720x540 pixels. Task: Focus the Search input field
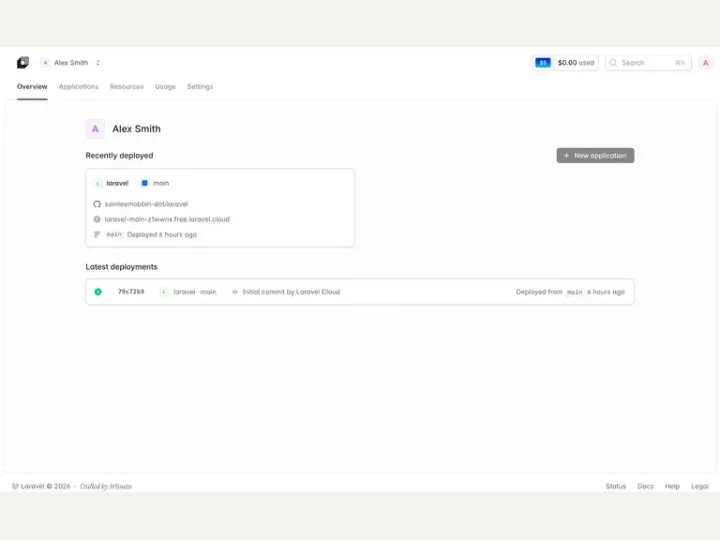coord(648,62)
